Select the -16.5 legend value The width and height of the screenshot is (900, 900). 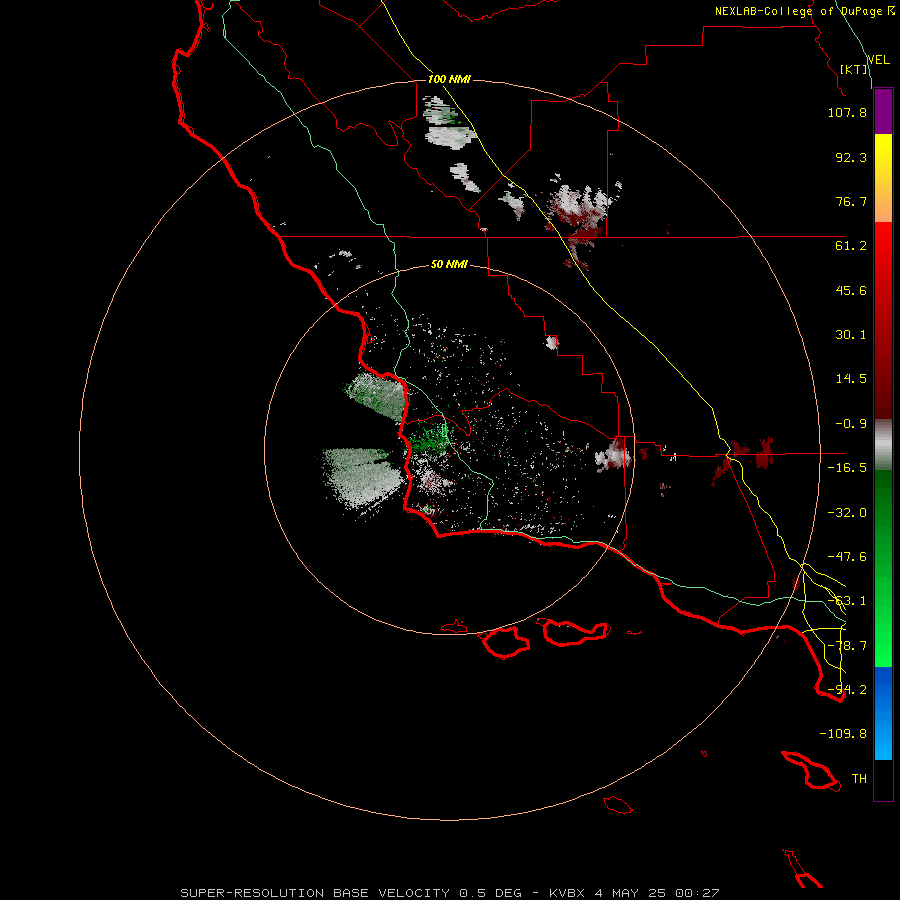coord(847,468)
